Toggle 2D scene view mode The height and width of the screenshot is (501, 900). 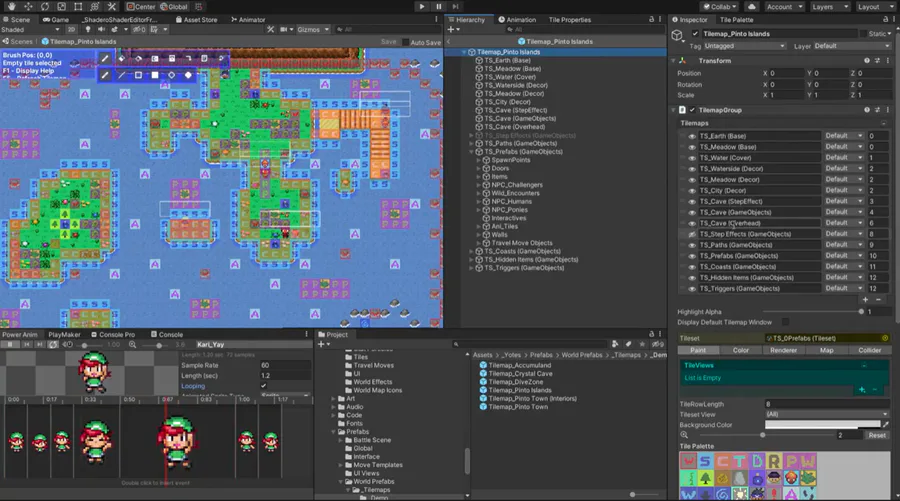click(71, 29)
